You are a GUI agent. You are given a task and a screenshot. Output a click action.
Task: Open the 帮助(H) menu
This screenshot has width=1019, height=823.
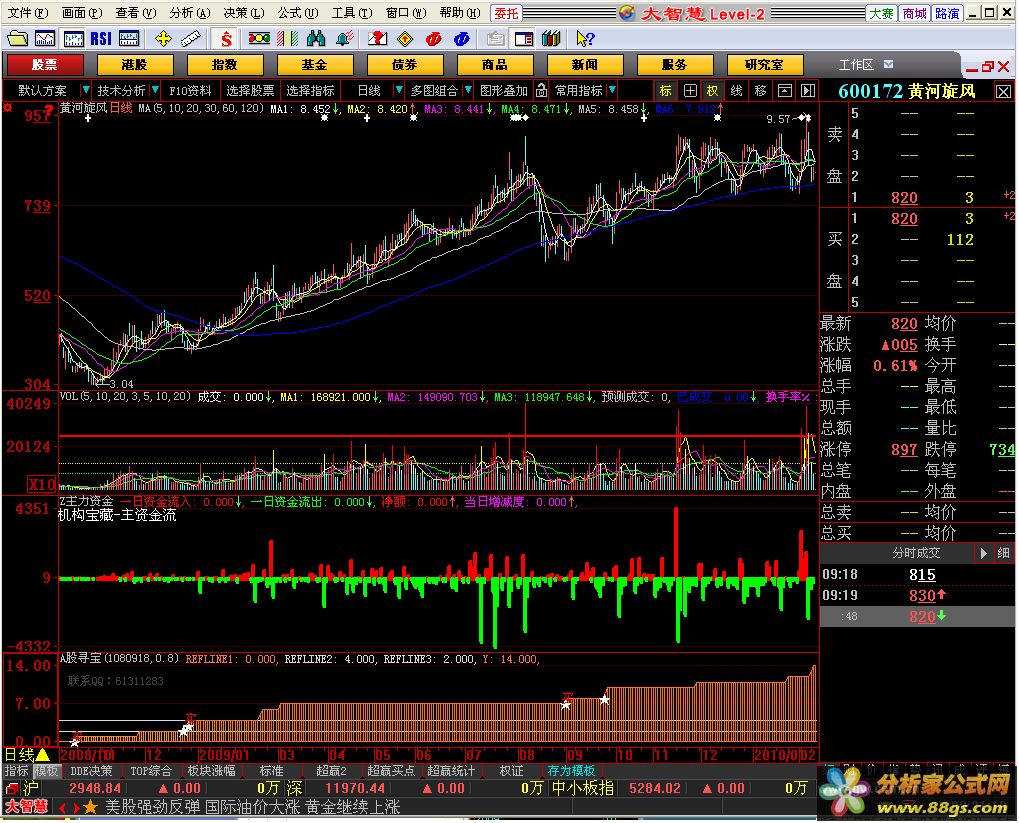pos(460,13)
